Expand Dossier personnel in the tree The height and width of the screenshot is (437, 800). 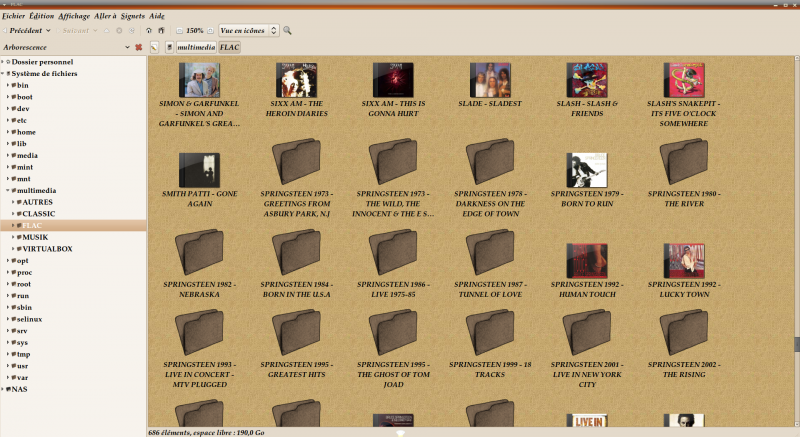tap(3, 62)
